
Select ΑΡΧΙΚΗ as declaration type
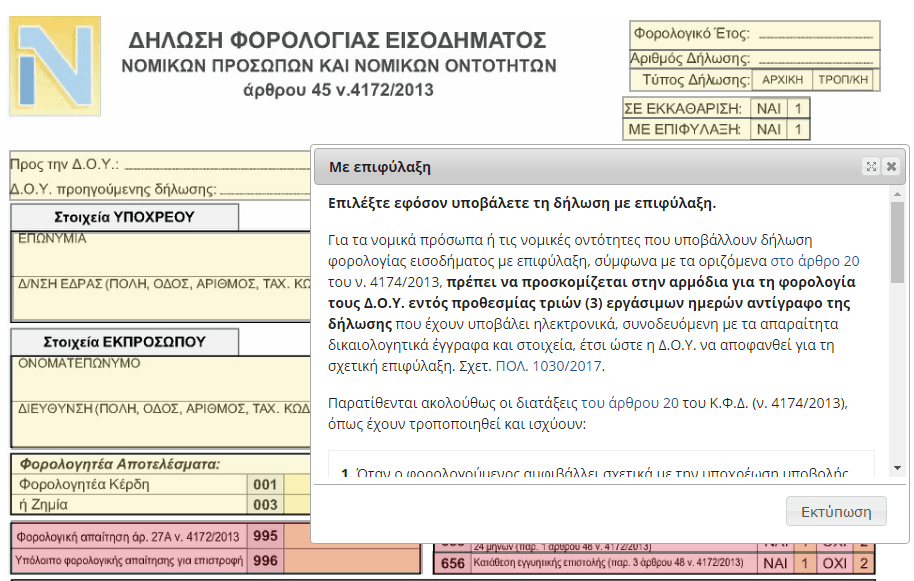[x=782, y=80]
